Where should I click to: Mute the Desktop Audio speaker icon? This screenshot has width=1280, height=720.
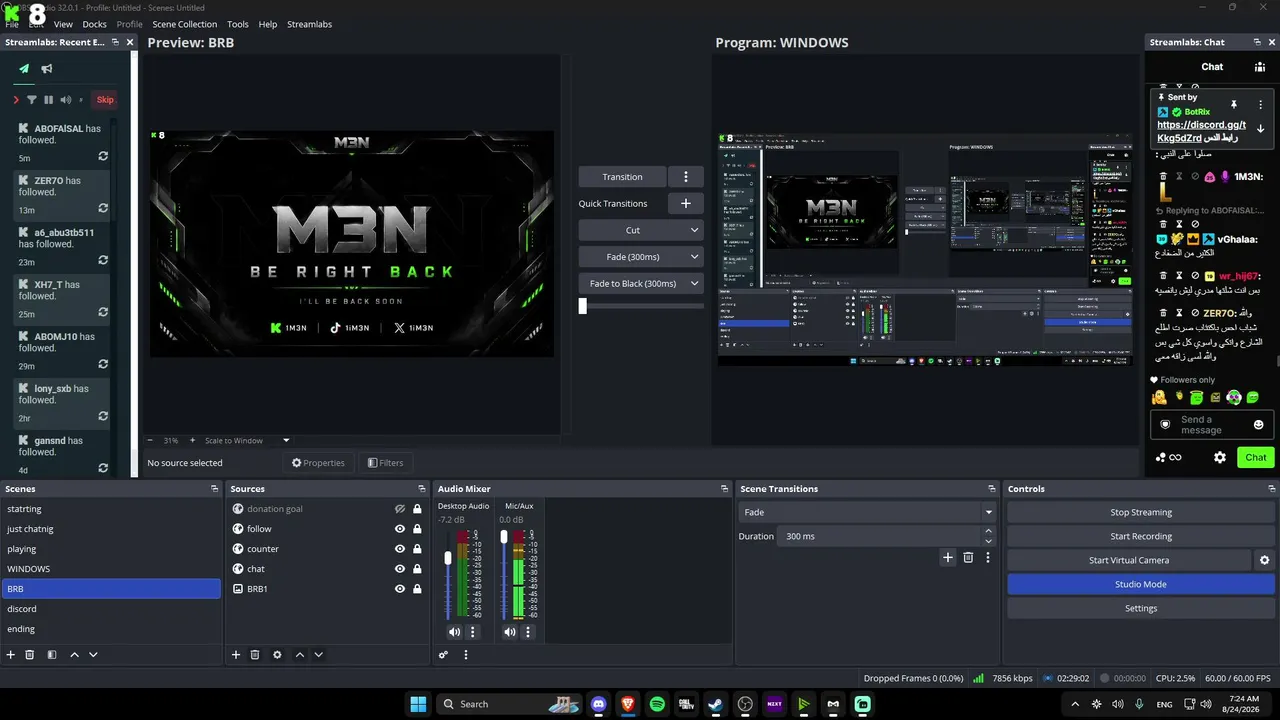pos(455,632)
